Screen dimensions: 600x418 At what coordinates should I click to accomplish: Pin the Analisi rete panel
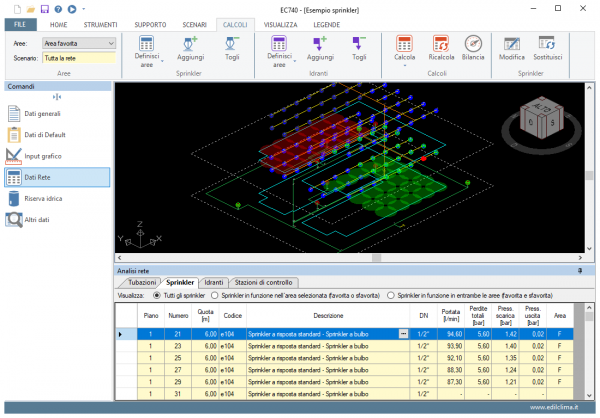pyautogui.click(x=580, y=271)
